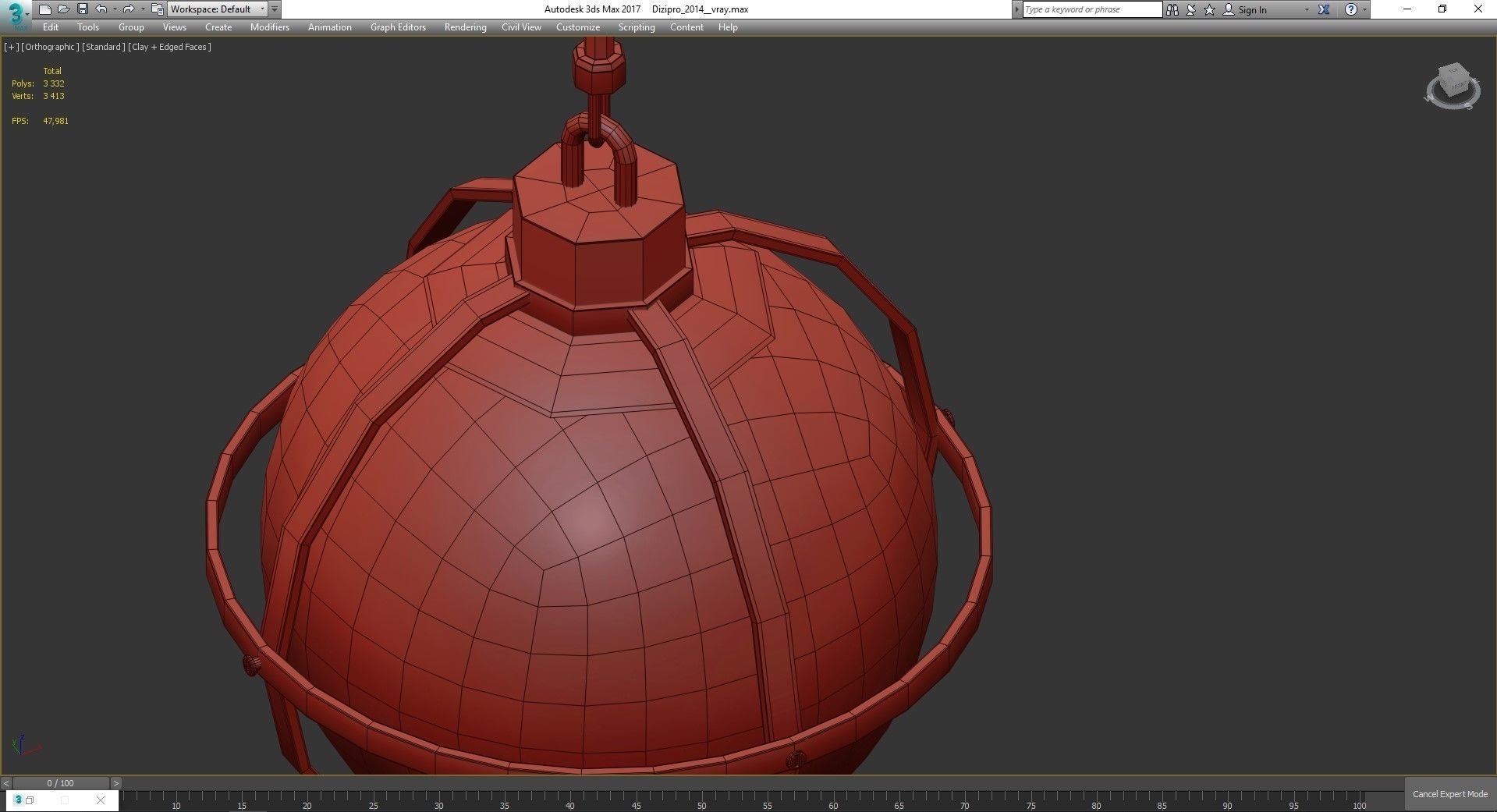Image resolution: width=1497 pixels, height=812 pixels.
Task: Step time slider forward with right arrow
Action: pyautogui.click(x=116, y=783)
